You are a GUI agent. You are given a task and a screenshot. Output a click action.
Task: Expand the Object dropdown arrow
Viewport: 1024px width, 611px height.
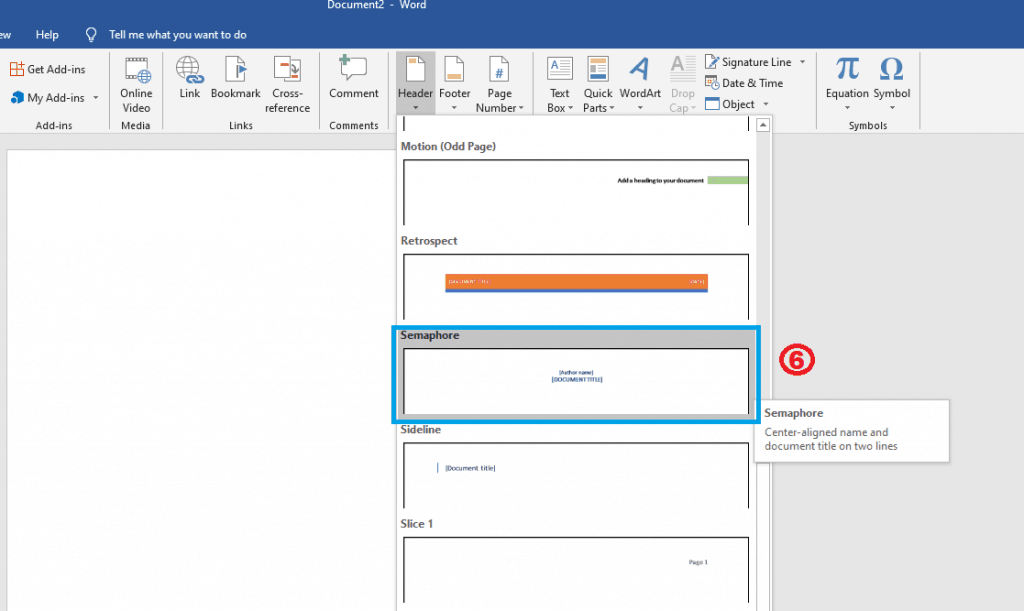point(766,104)
